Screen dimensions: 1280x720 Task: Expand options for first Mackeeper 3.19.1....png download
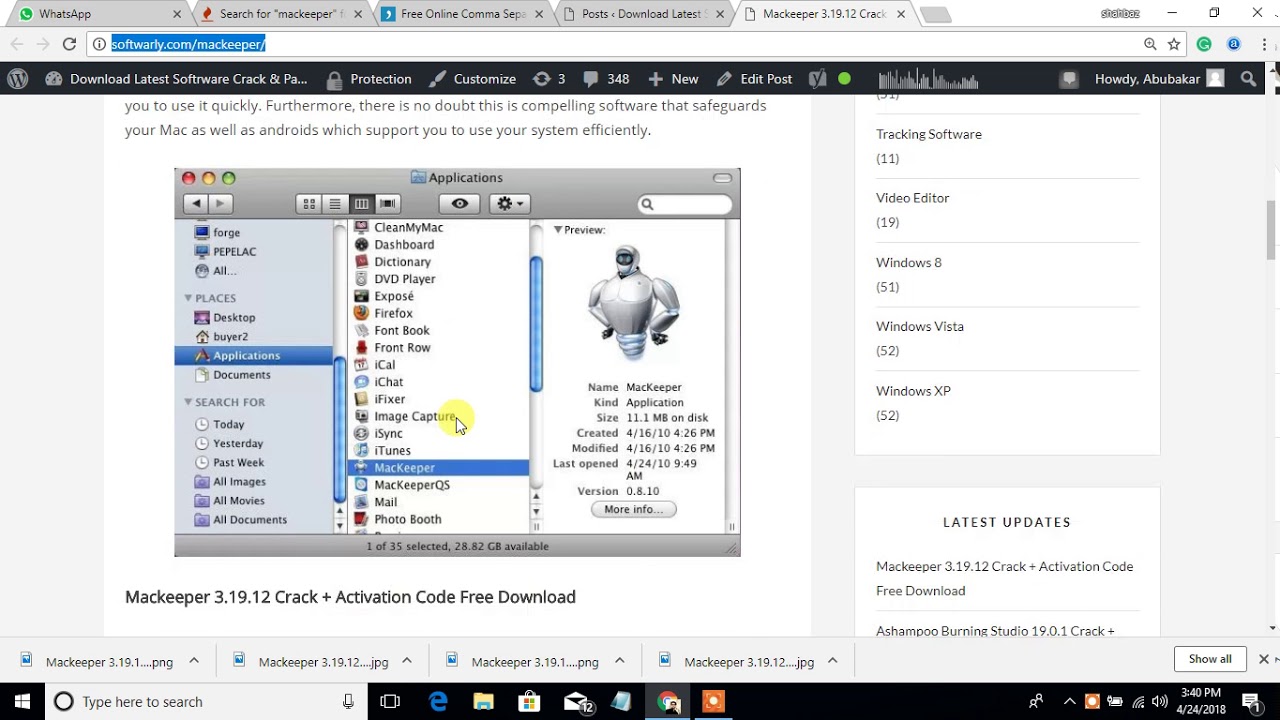click(x=194, y=661)
